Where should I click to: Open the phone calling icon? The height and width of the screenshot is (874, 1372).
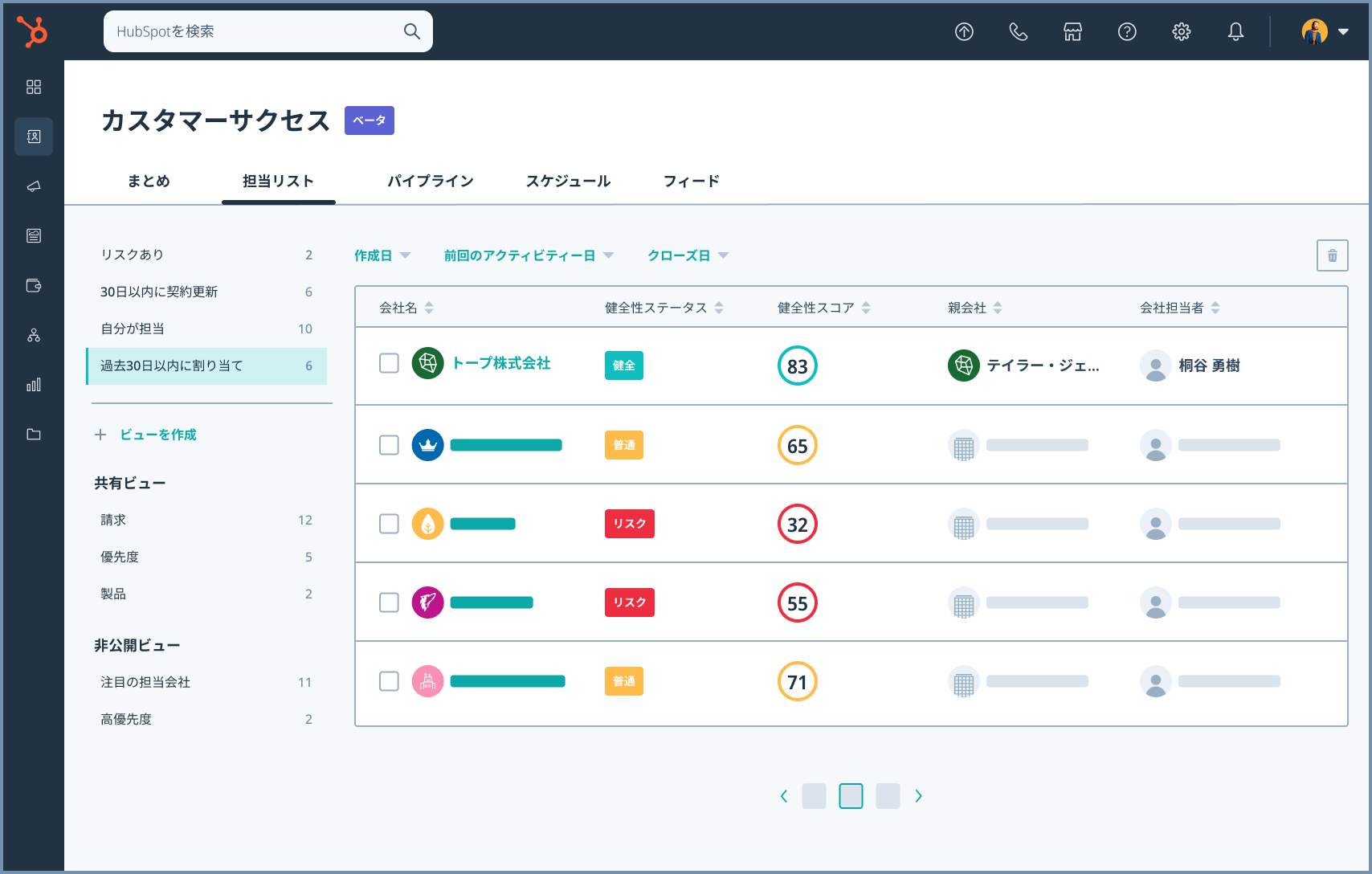[1018, 32]
